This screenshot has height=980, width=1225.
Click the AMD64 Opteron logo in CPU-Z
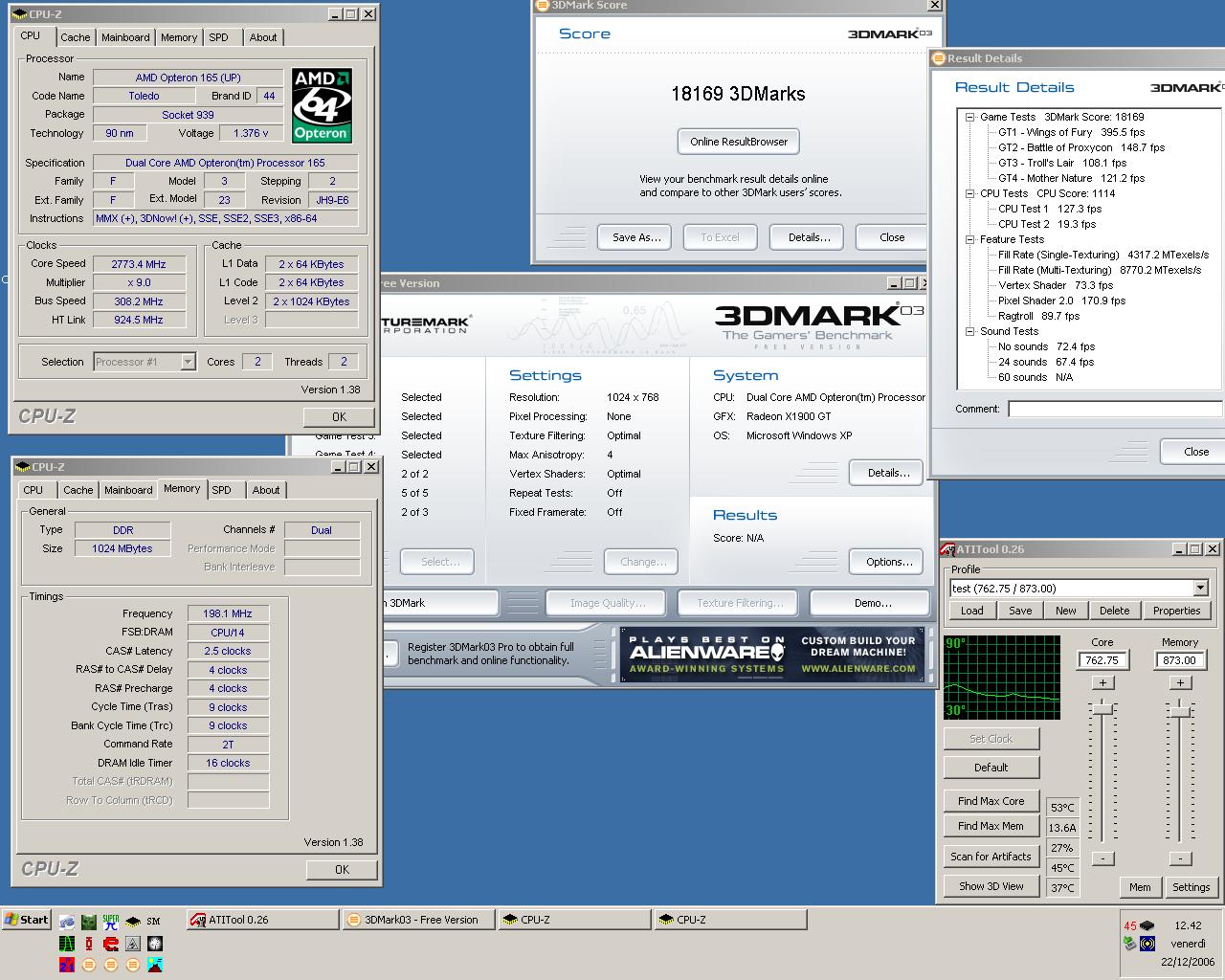point(322,105)
